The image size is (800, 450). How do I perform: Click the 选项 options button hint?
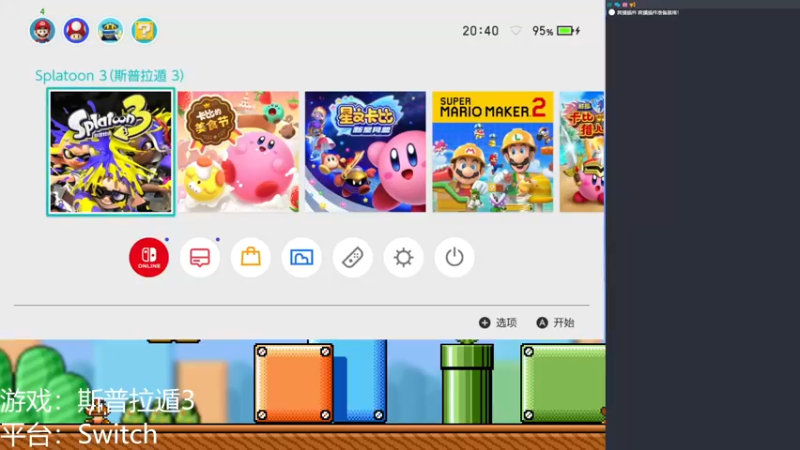[x=498, y=322]
